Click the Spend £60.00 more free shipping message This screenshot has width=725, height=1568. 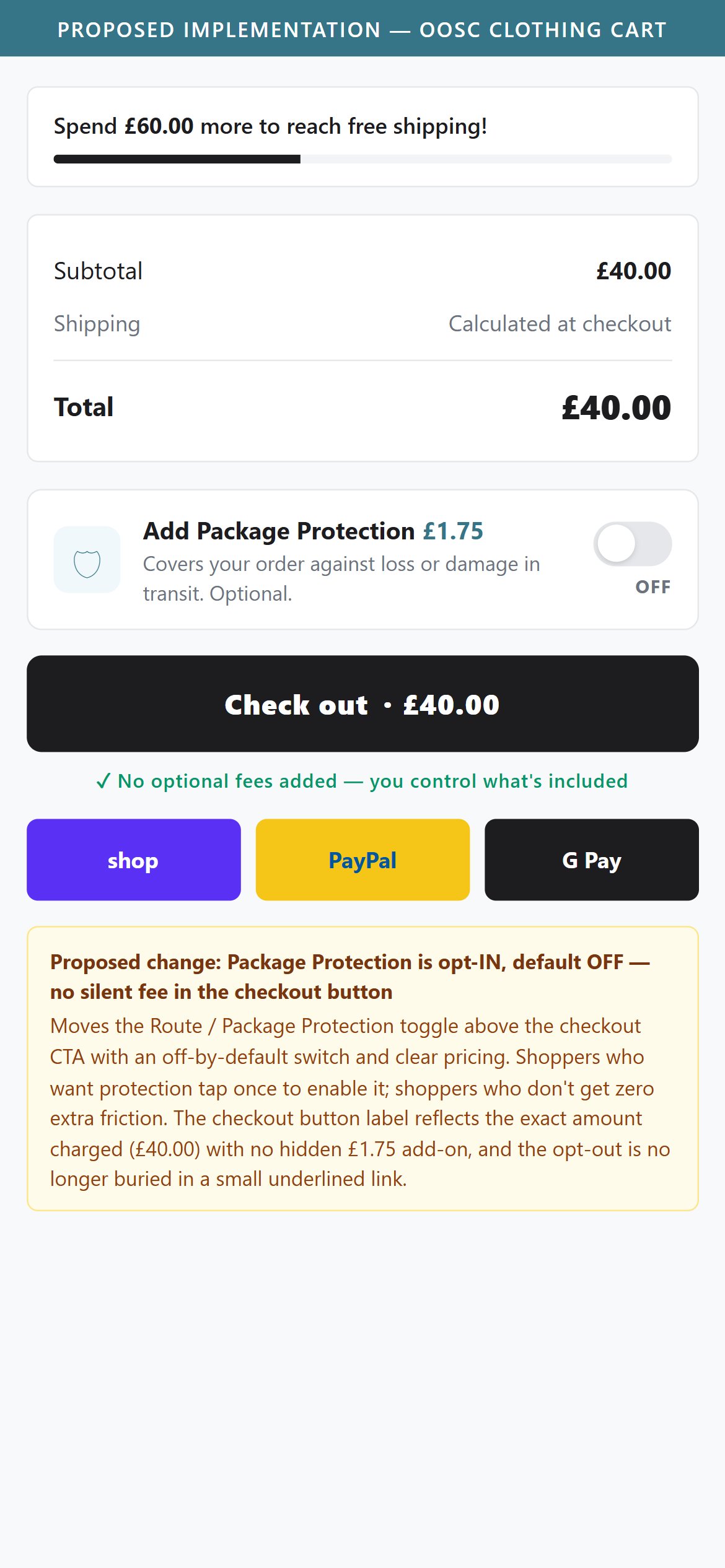tap(271, 126)
